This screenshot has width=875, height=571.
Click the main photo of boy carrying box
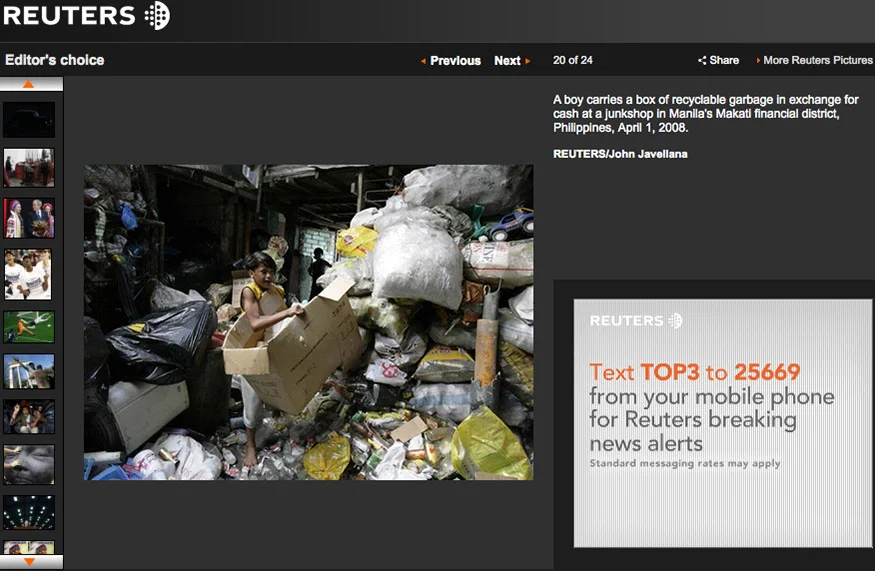(309, 322)
